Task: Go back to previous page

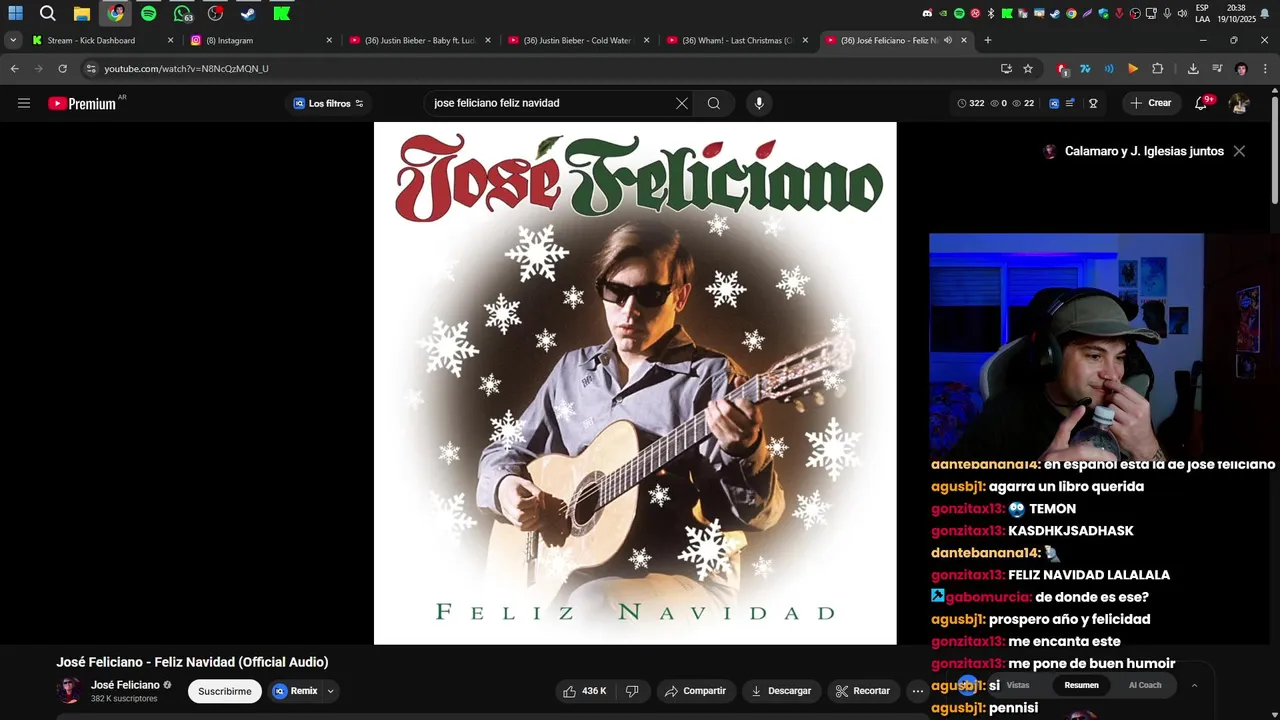Action: click(x=14, y=69)
